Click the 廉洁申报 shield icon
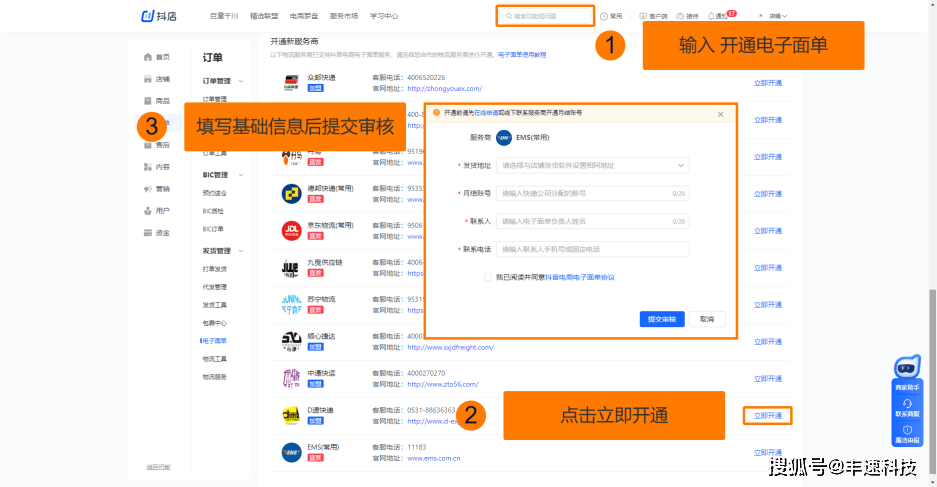This screenshot has width=937, height=487. tap(907, 430)
